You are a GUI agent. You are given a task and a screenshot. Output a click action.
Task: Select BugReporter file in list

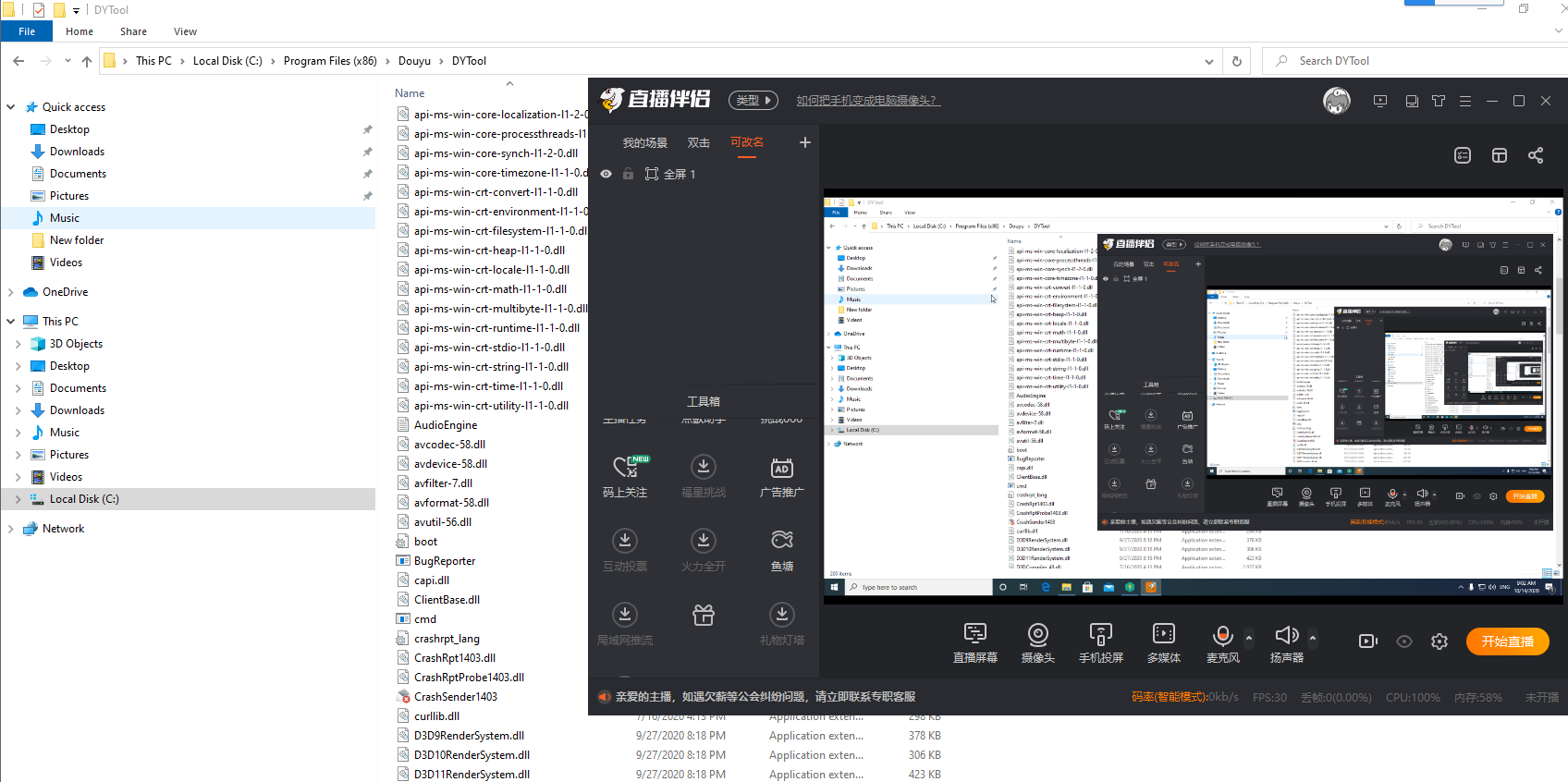[x=445, y=561]
